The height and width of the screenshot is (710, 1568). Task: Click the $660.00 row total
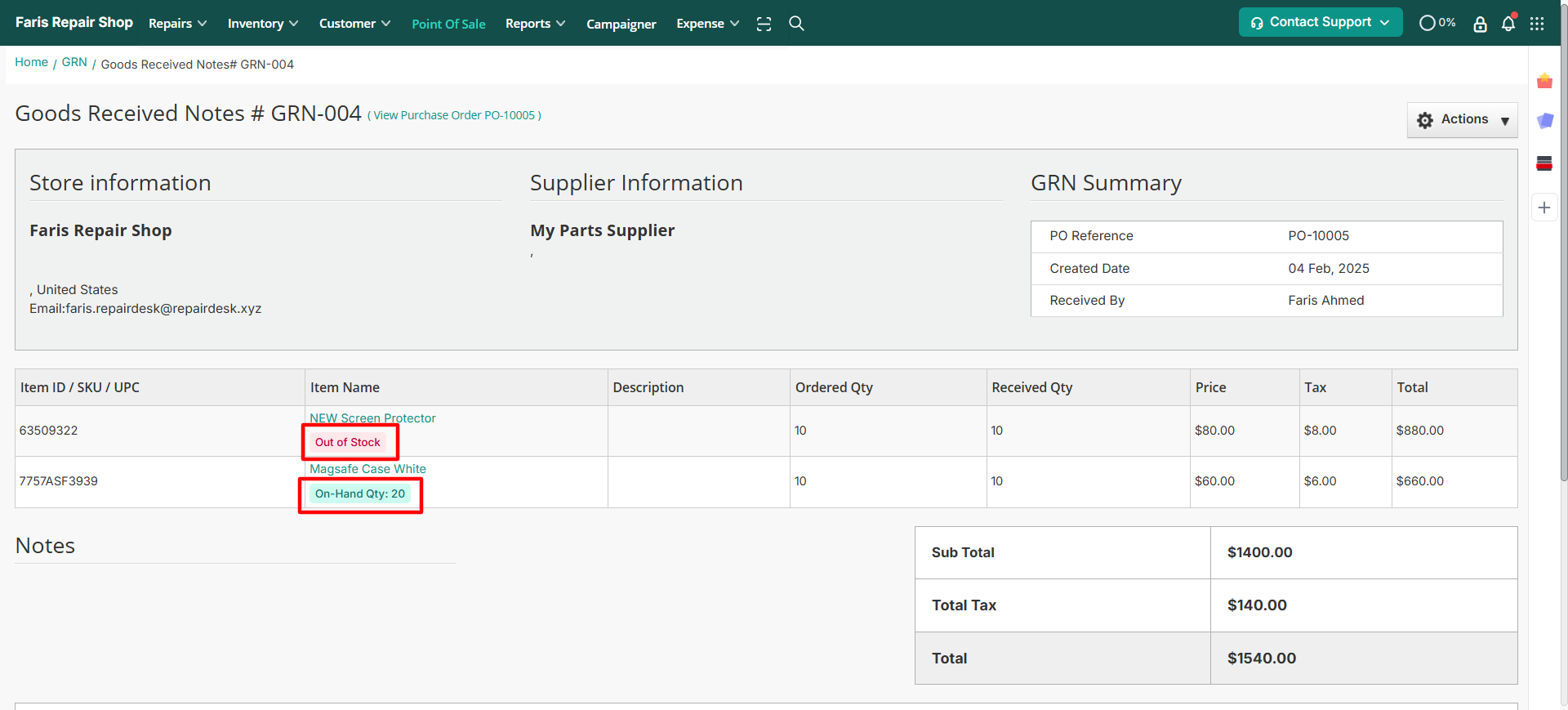tap(1420, 481)
